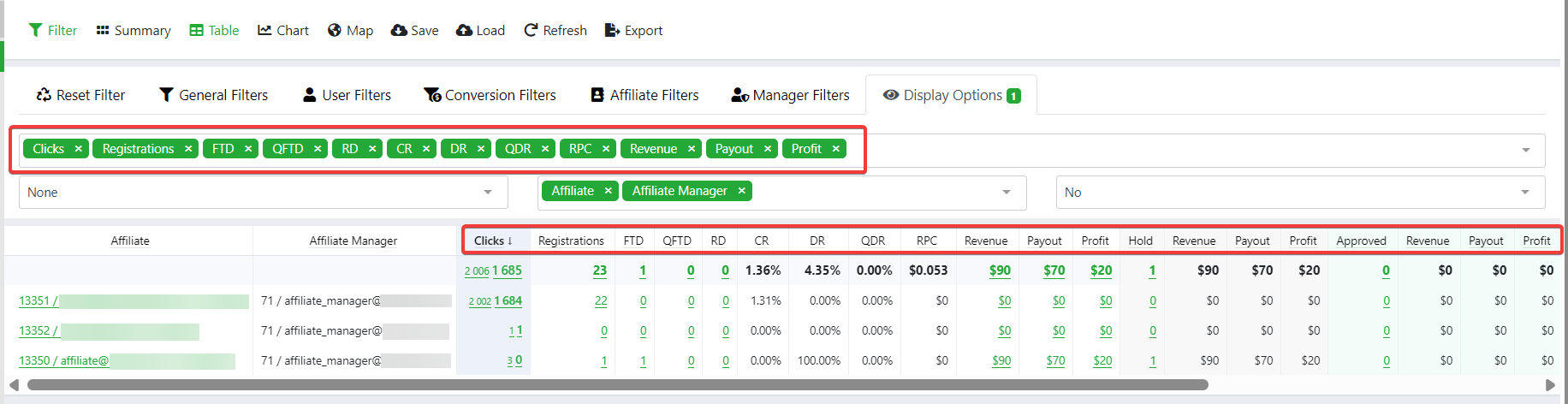Image resolution: width=1568 pixels, height=404 pixels.
Task: Click the Reset Filter button
Action: [x=80, y=95]
